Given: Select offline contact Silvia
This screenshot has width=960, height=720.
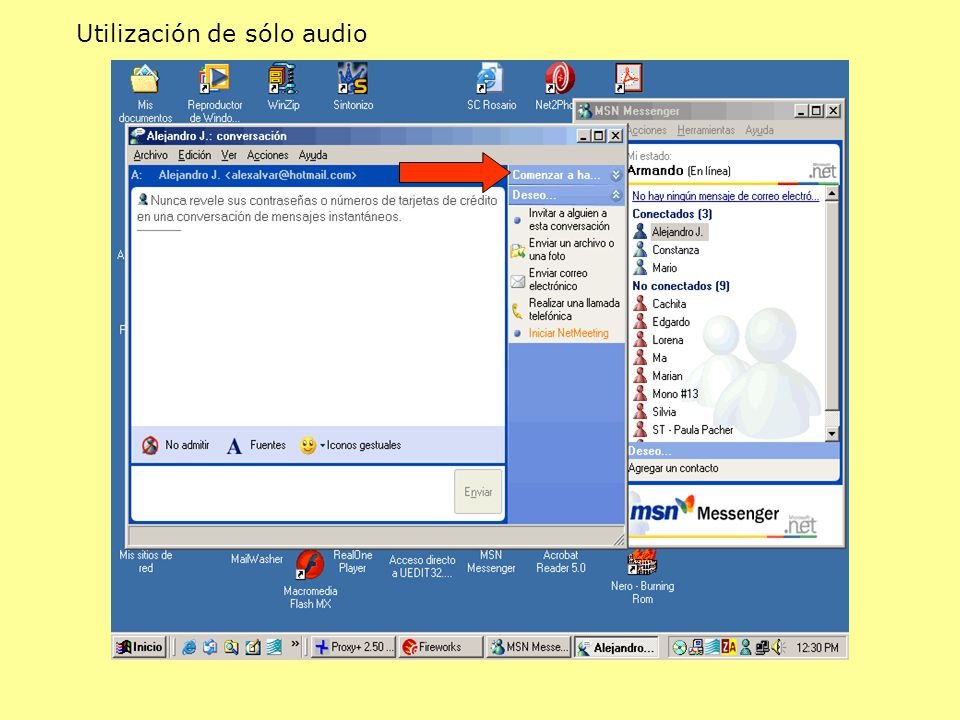Looking at the screenshot, I should (664, 412).
